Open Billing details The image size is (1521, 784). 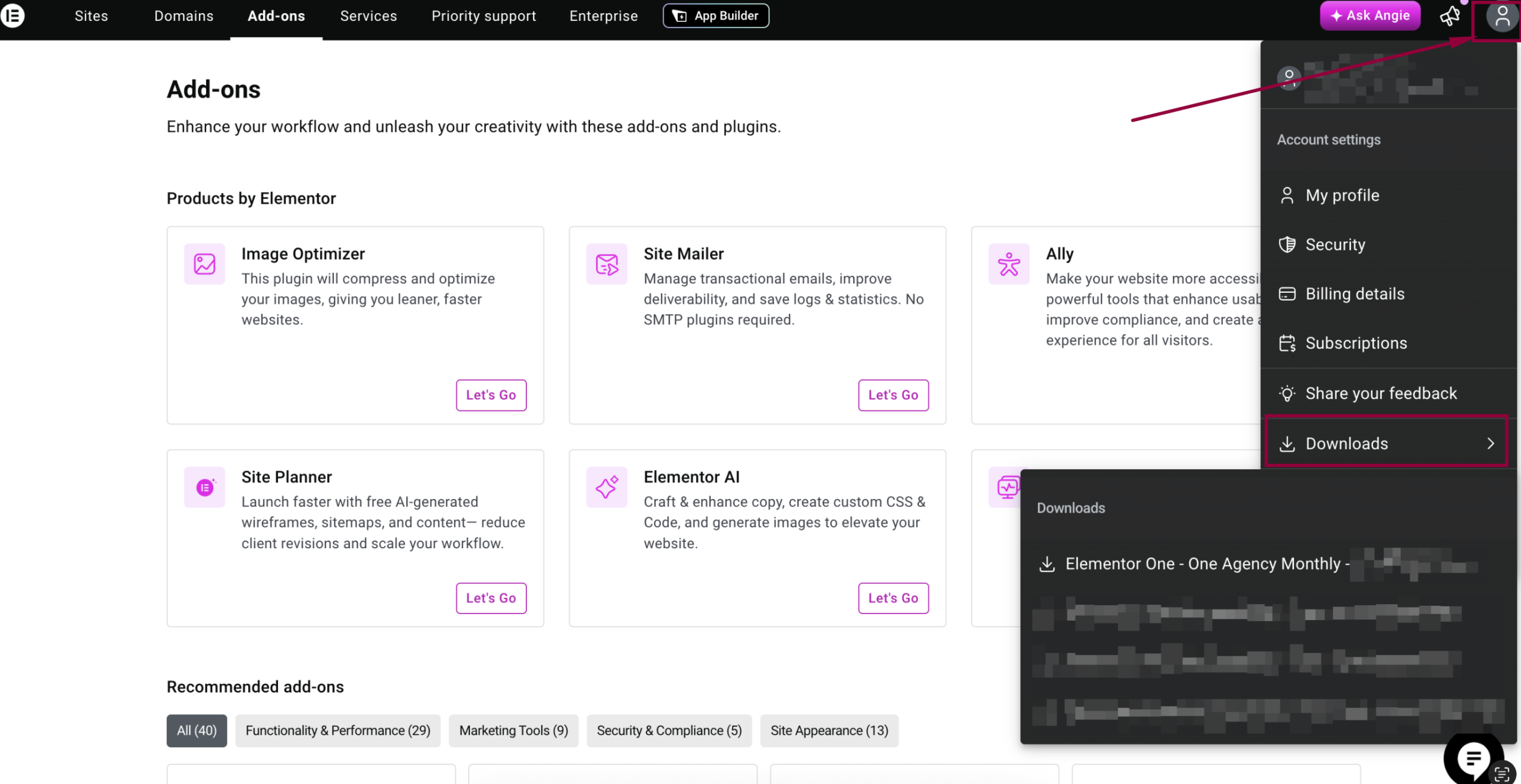1388,294
